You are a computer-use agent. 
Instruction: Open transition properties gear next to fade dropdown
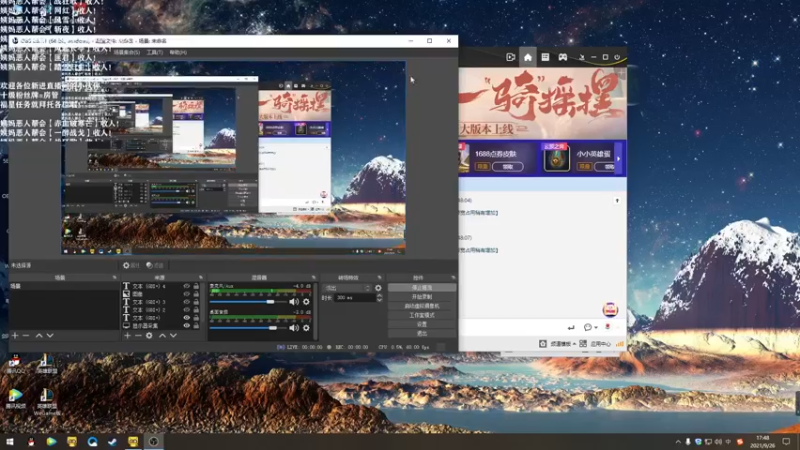(x=378, y=288)
